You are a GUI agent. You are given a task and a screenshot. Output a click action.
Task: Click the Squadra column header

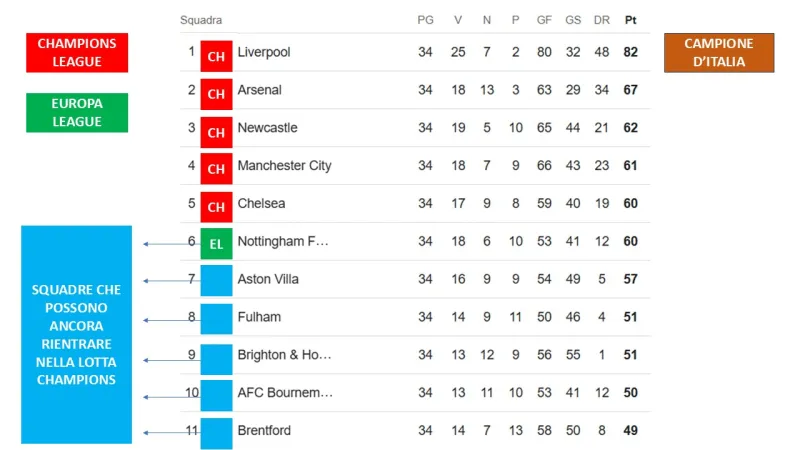(x=201, y=20)
